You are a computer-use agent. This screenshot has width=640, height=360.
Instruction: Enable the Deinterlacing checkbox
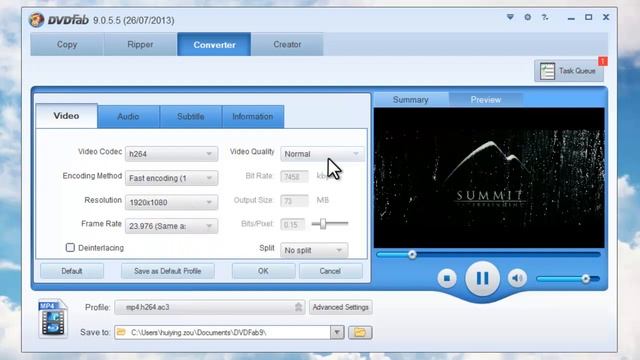click(70, 248)
